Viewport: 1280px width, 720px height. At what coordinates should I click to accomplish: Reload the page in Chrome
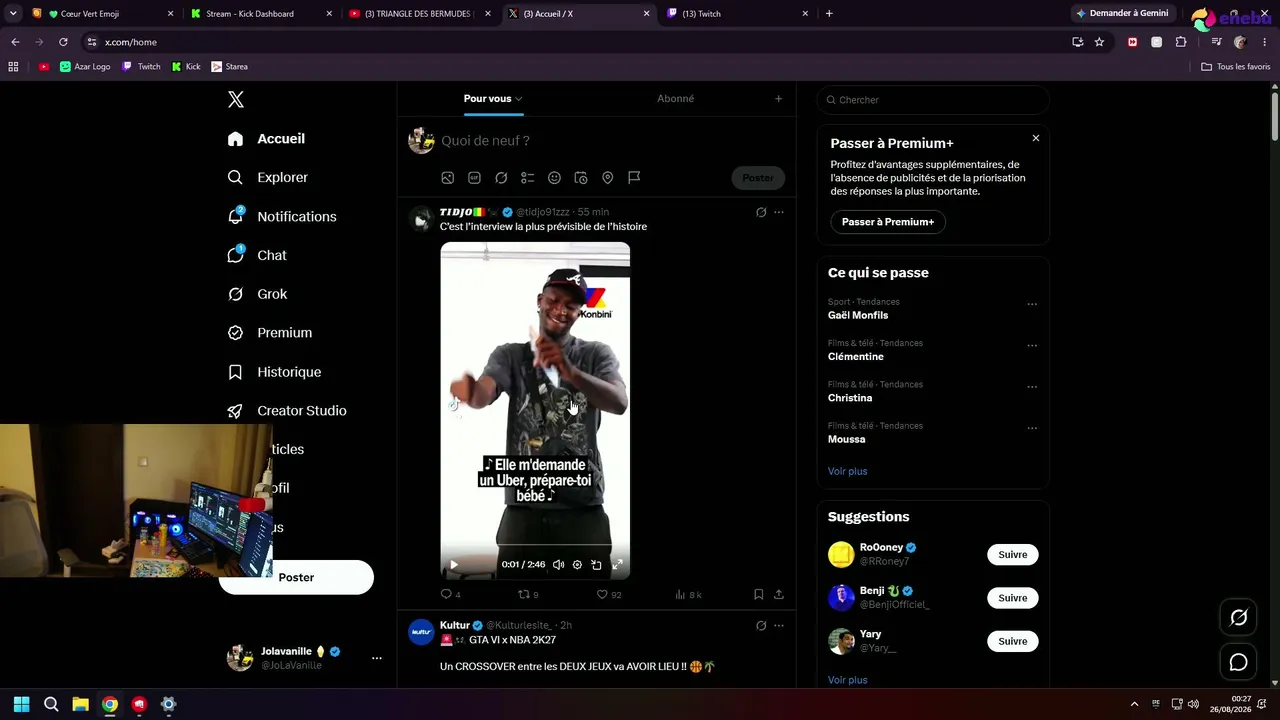(63, 42)
